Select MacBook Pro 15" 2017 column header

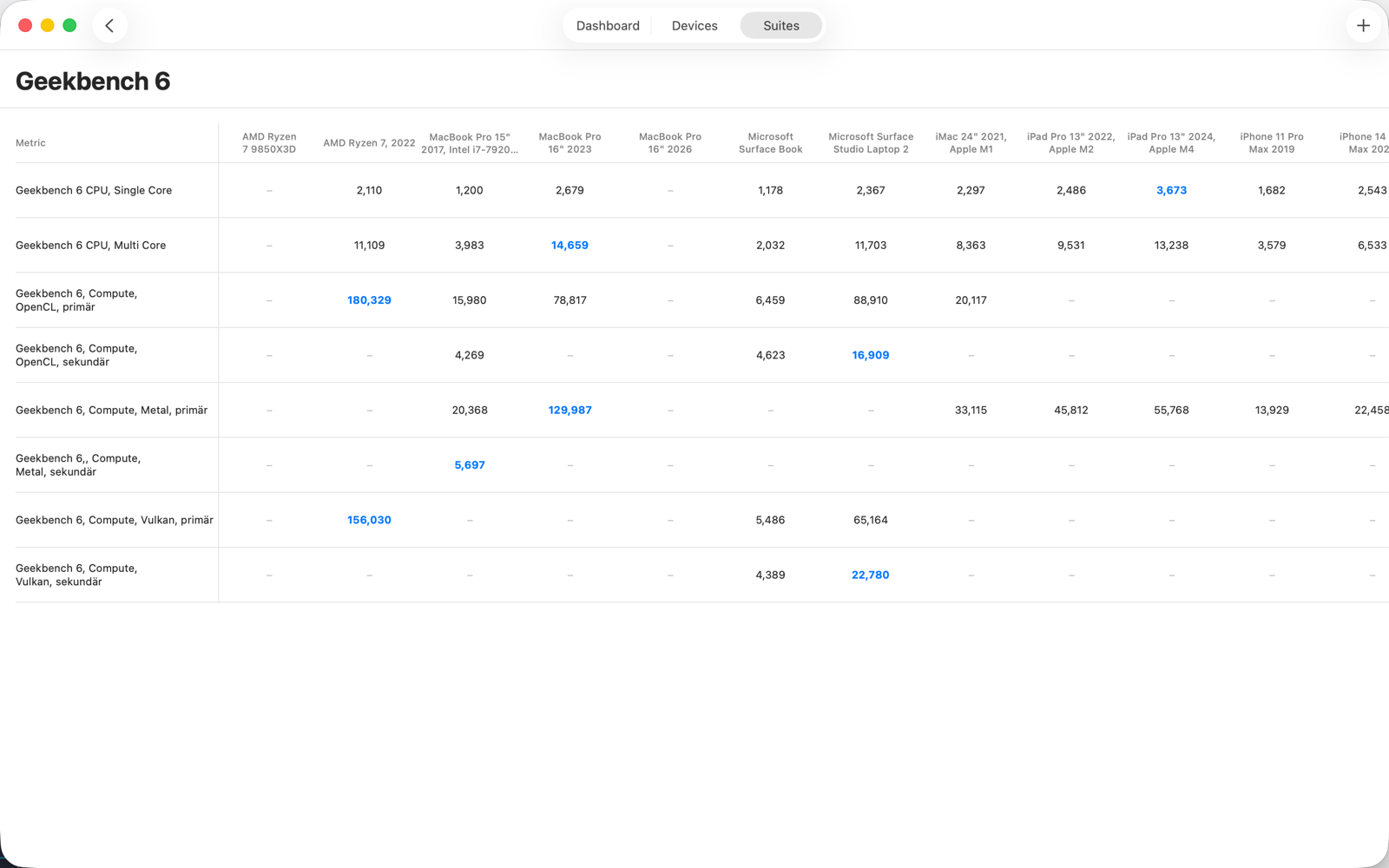coord(470,143)
